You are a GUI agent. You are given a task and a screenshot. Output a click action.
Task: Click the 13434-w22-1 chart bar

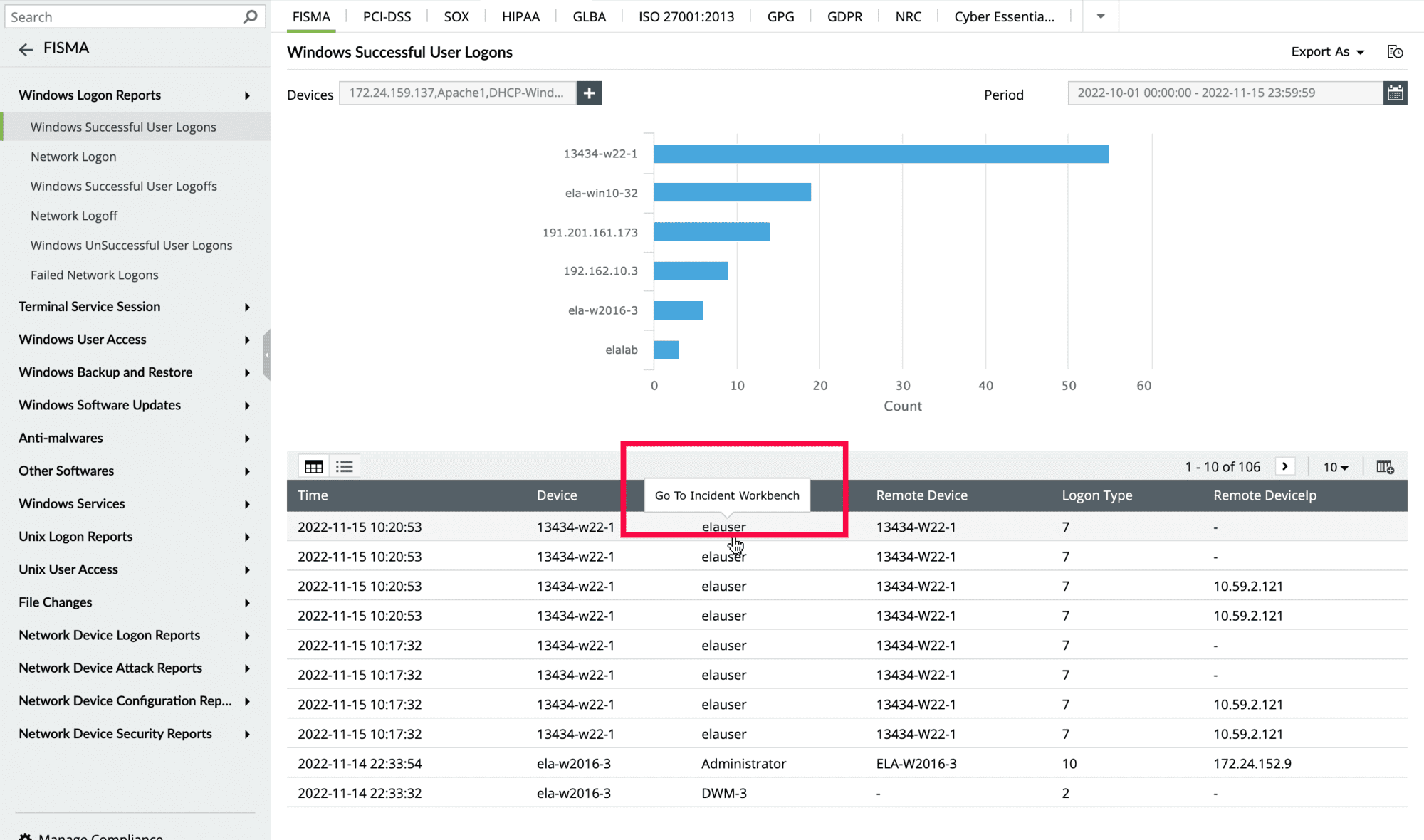coord(881,154)
